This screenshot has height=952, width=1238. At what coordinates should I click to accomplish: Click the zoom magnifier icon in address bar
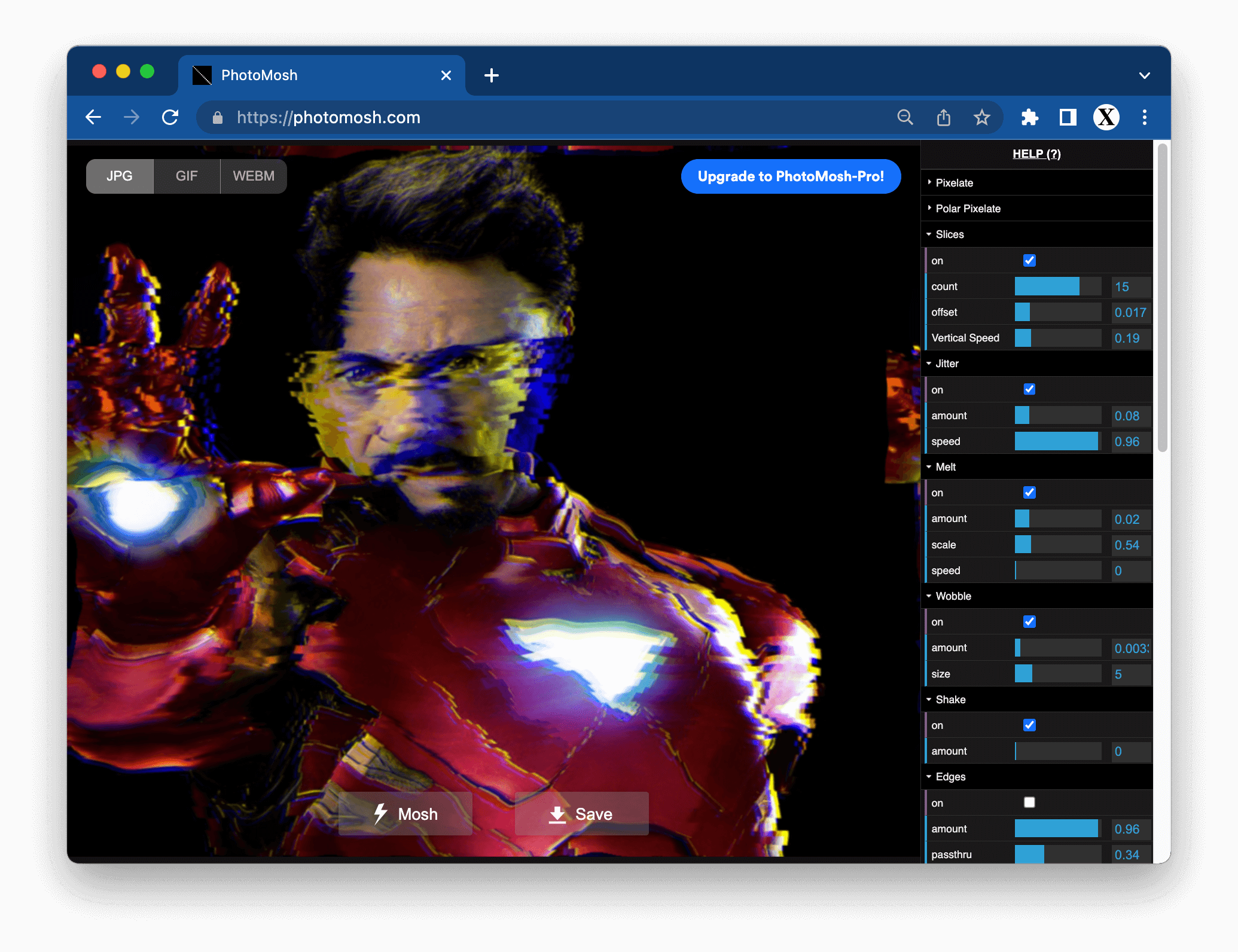[x=905, y=117]
